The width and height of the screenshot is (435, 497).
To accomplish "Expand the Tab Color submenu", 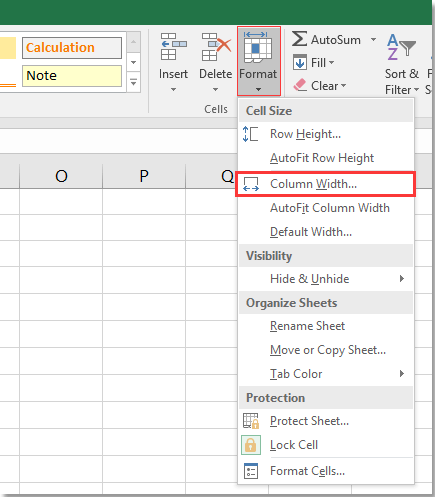I will pos(326,374).
